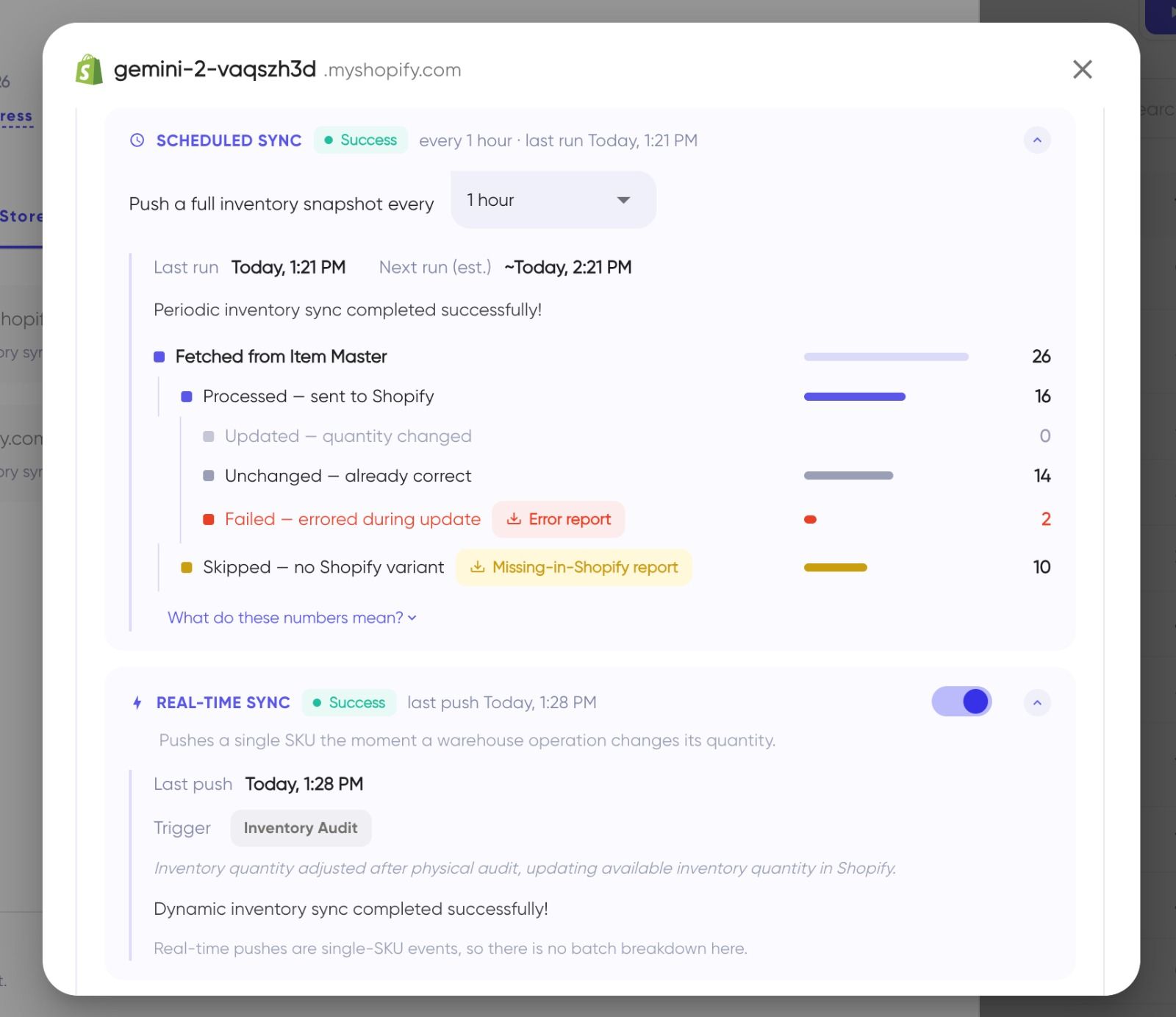Click the Processed count value 16
Image resolution: width=1176 pixels, height=1017 pixels.
(x=1042, y=396)
